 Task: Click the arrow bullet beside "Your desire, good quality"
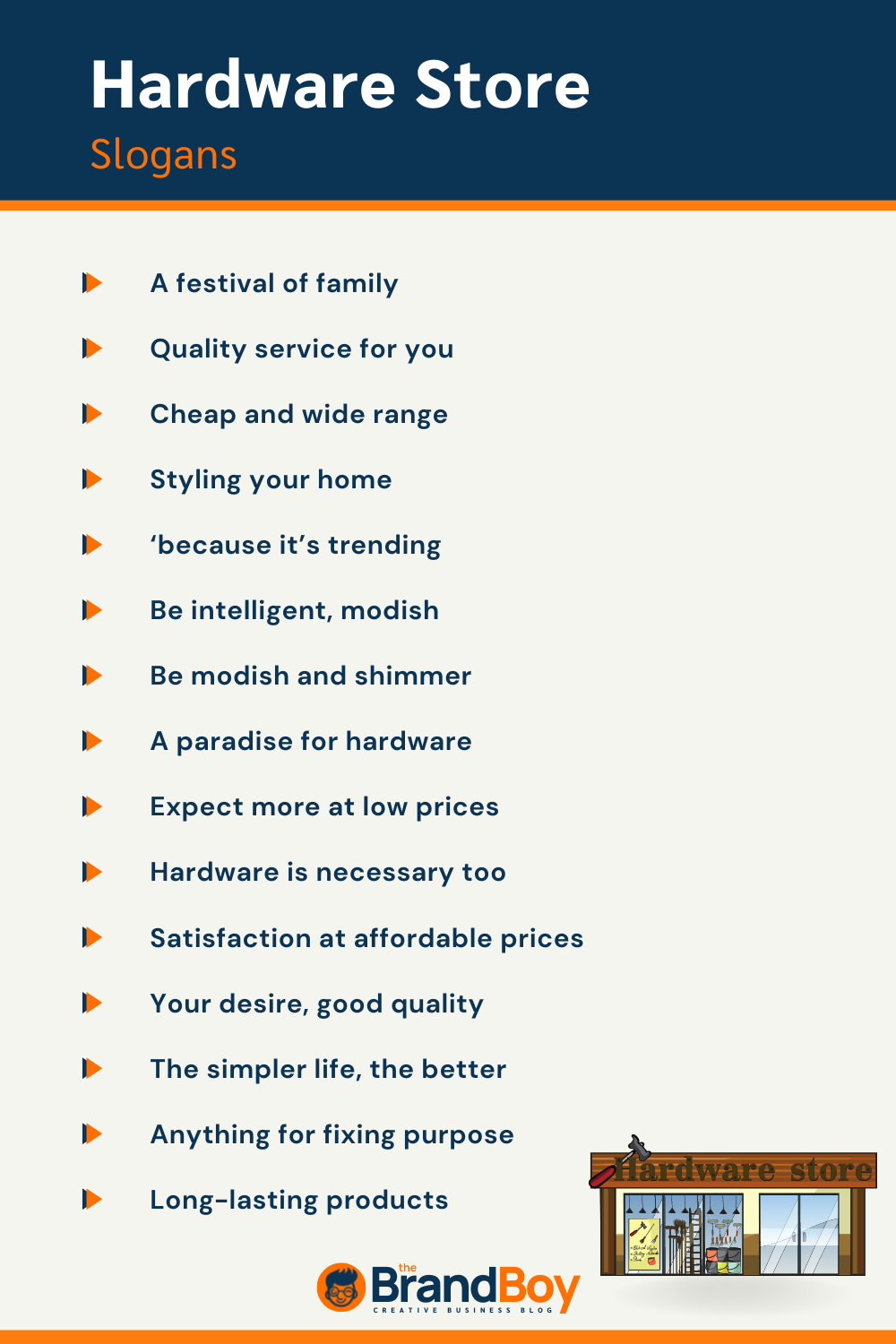point(92,1003)
